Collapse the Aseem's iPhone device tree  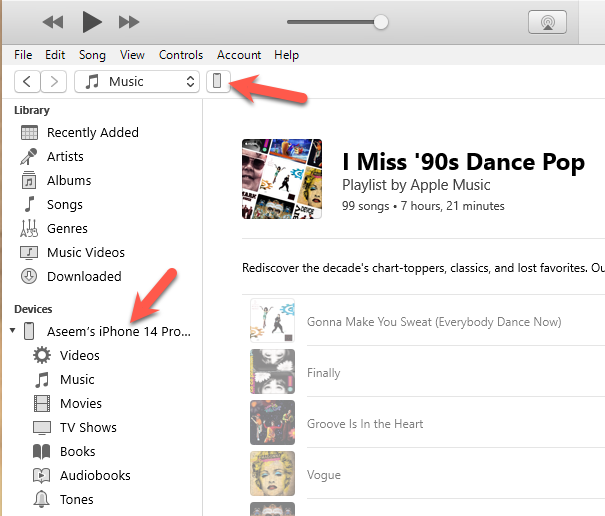coord(13,330)
